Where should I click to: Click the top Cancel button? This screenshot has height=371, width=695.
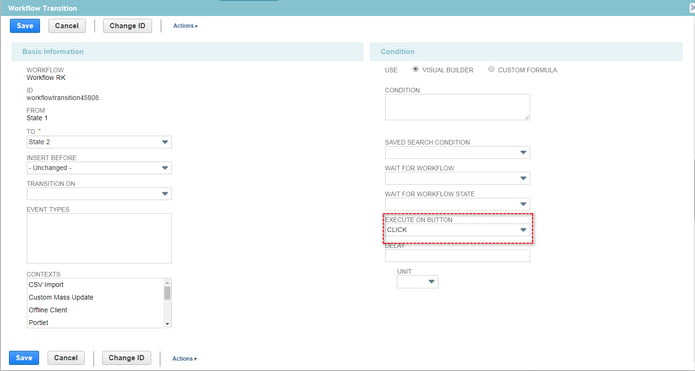(x=67, y=26)
